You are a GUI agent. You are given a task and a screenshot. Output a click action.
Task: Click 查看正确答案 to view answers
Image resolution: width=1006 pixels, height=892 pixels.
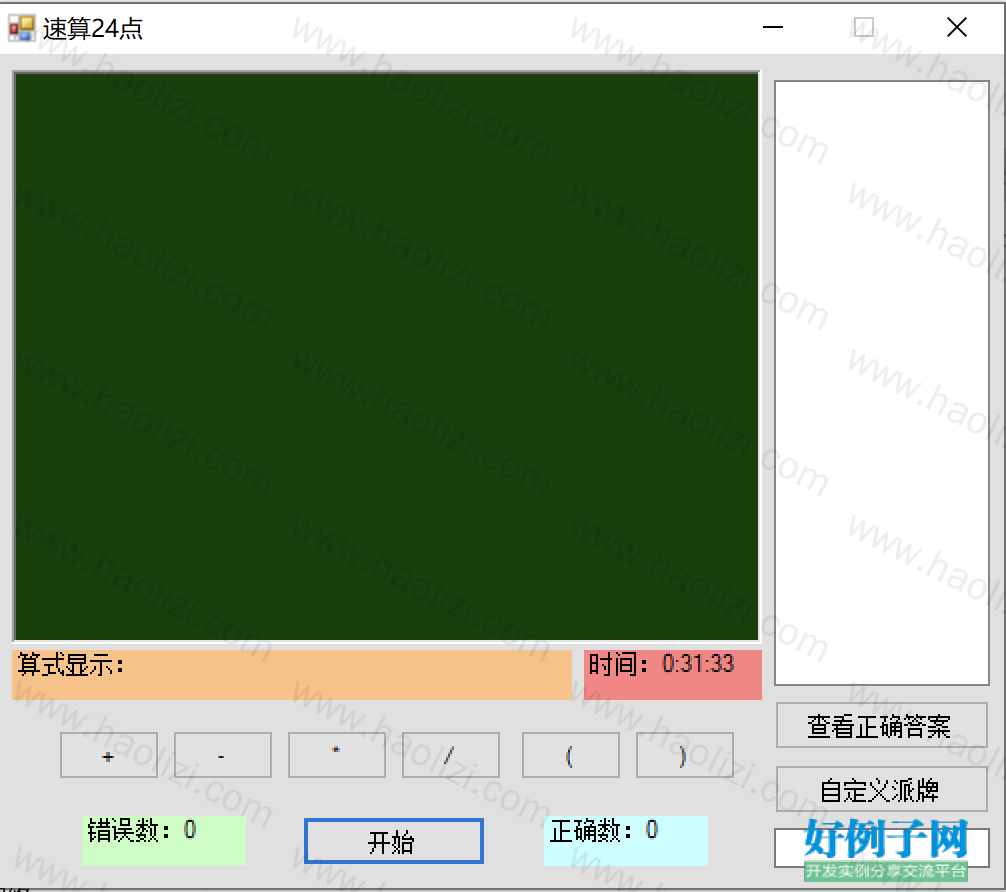point(882,726)
